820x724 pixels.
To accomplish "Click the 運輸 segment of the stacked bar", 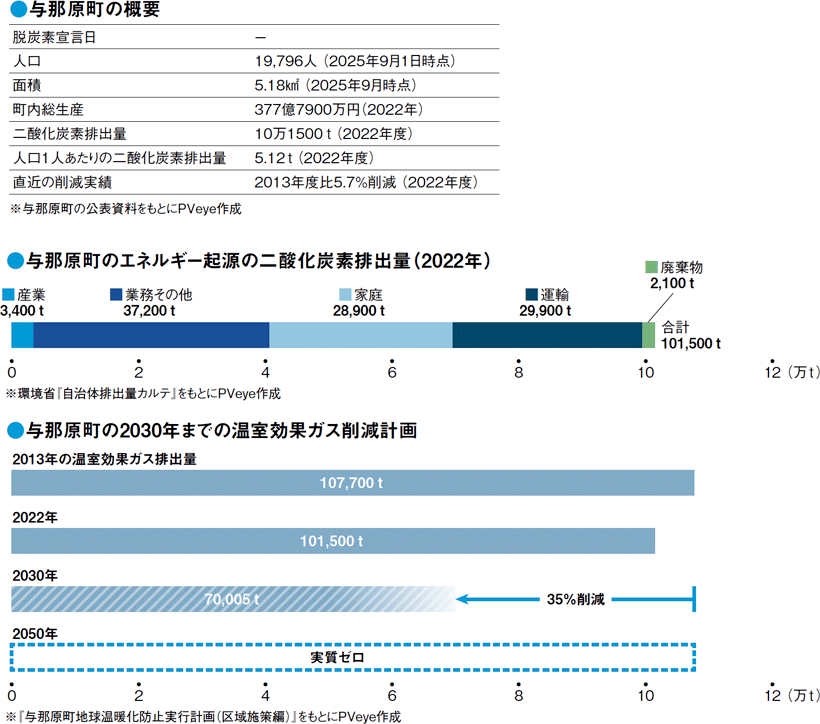I will (547, 335).
